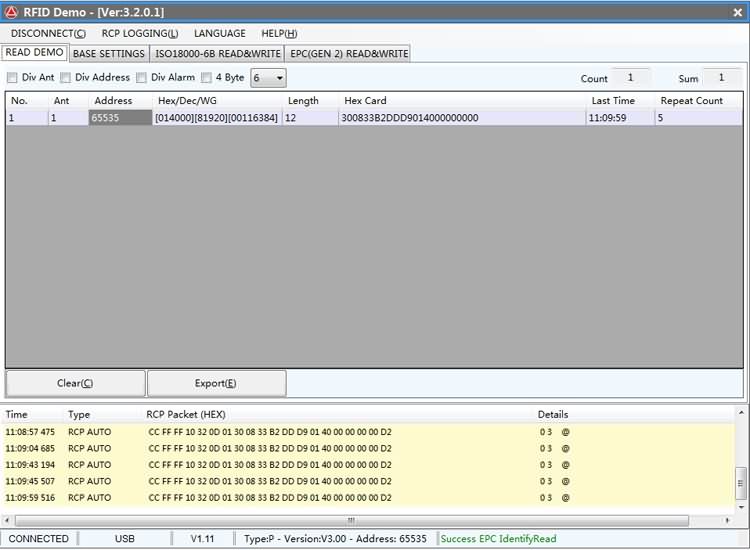Click the vertical log scrollbar thumb
Image resolution: width=750 pixels, height=550 pixels.
pyautogui.click(x=740, y=484)
